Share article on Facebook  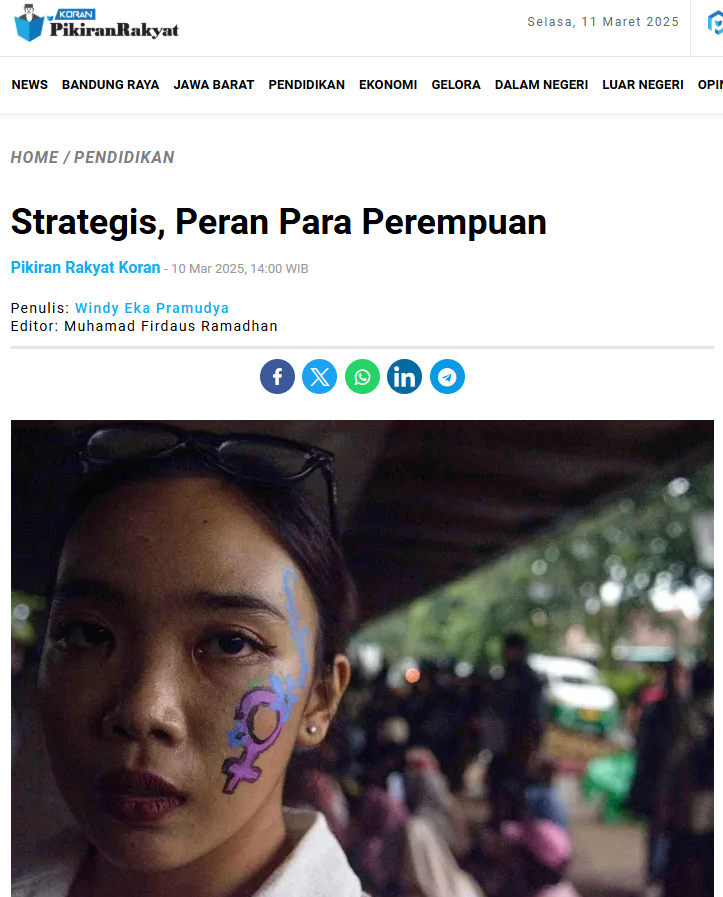click(x=277, y=376)
